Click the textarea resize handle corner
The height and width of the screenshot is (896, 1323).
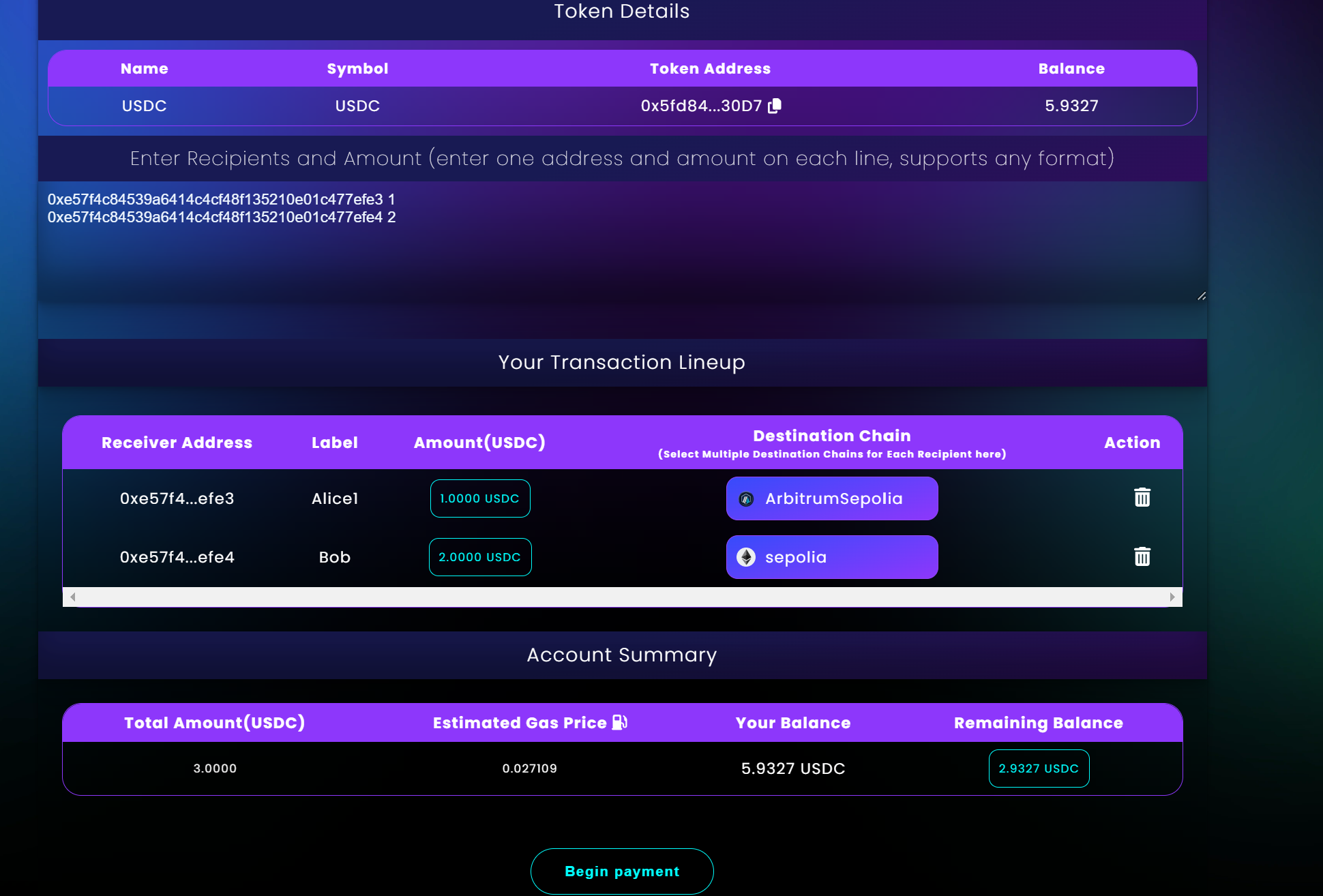tap(1202, 296)
